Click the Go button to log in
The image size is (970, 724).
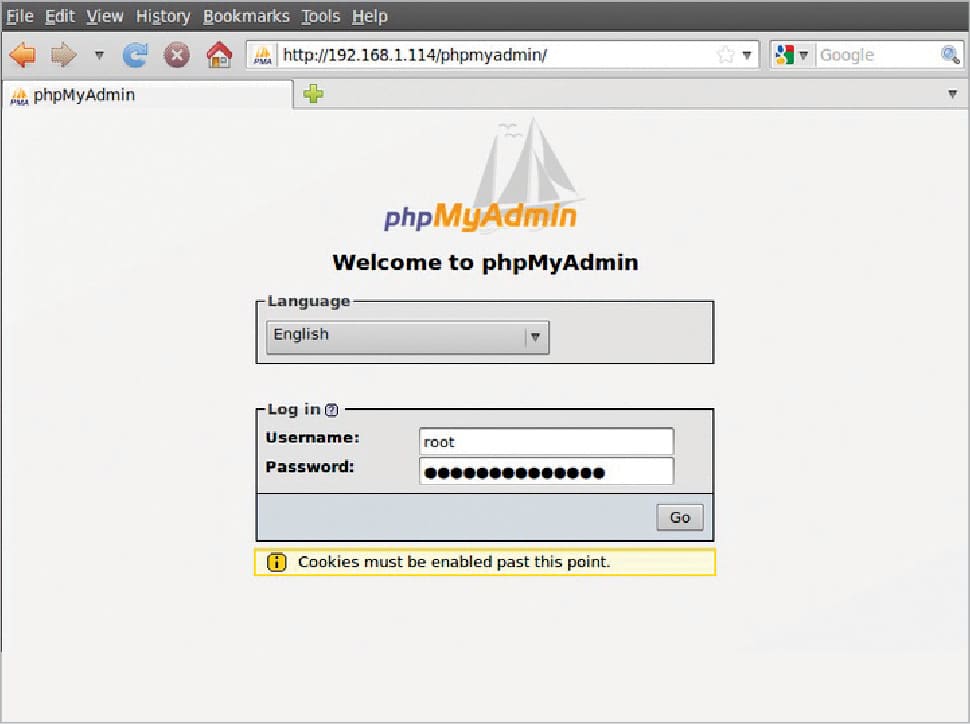point(680,517)
